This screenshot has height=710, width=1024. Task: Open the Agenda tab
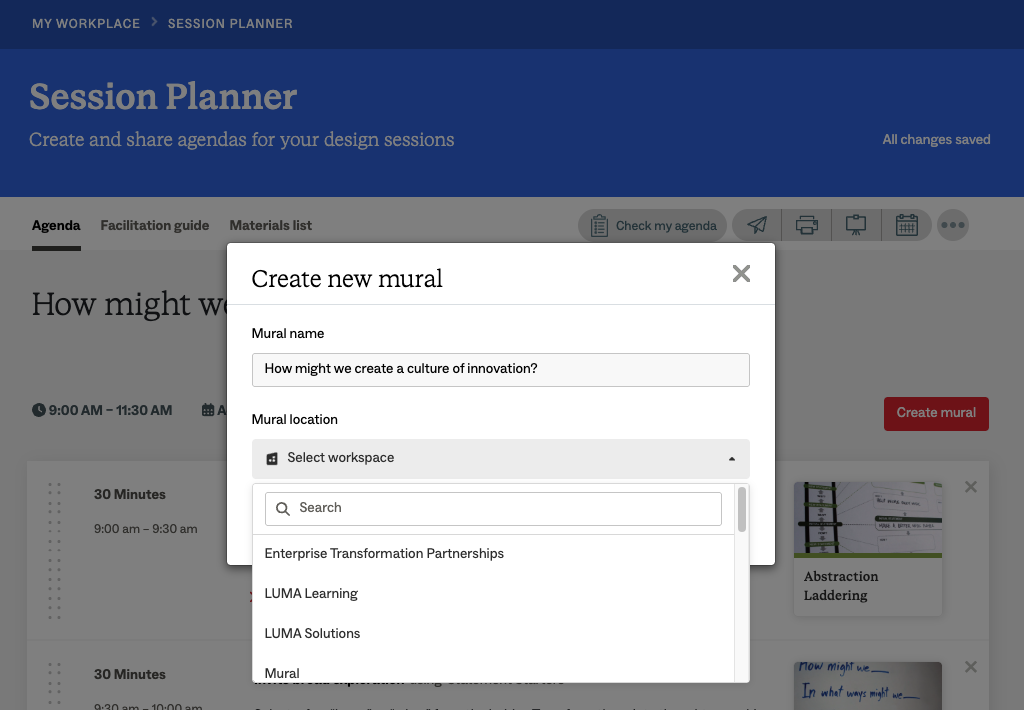pyautogui.click(x=56, y=226)
